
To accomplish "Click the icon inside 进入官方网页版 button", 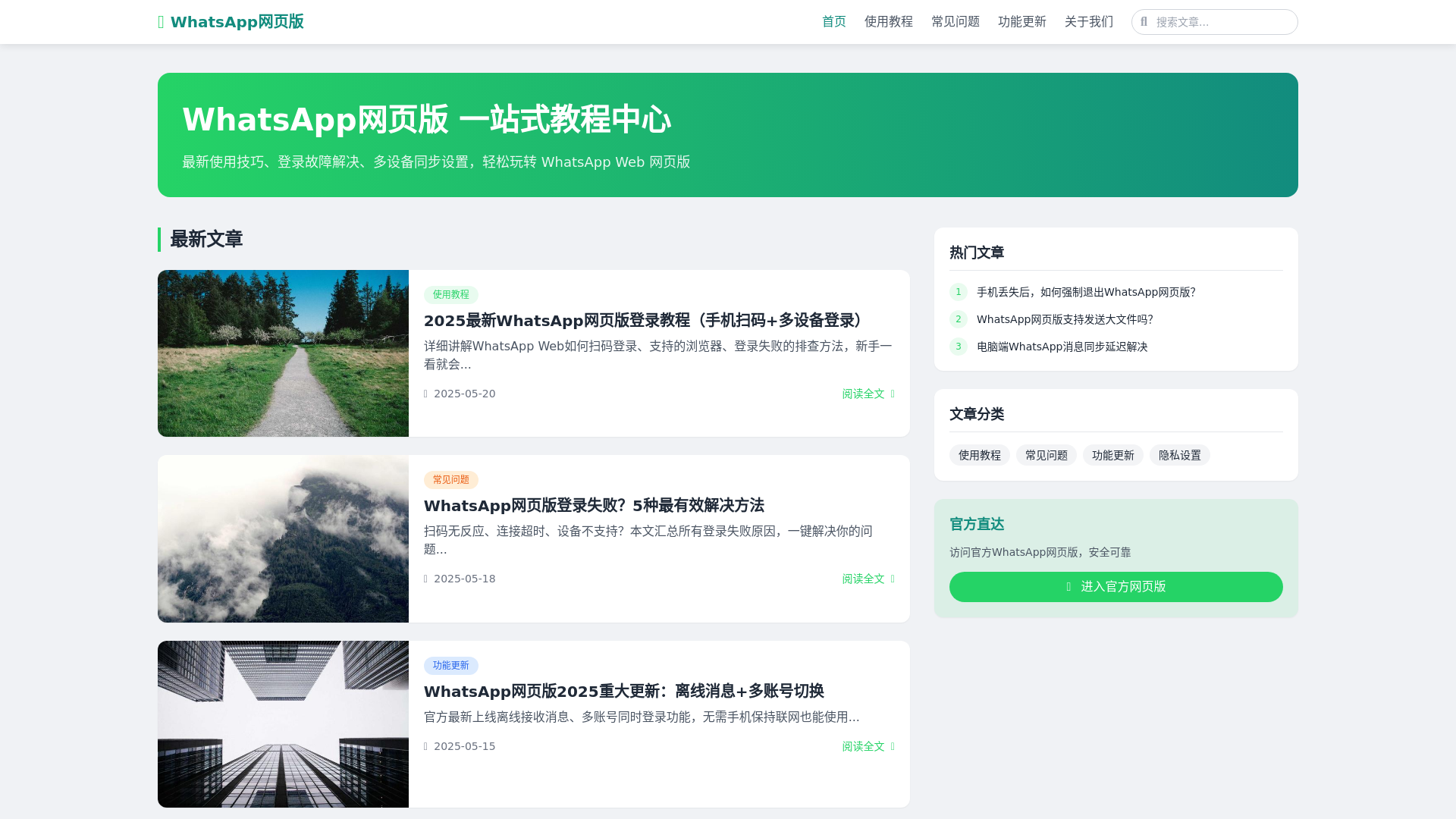I will point(1068,587).
